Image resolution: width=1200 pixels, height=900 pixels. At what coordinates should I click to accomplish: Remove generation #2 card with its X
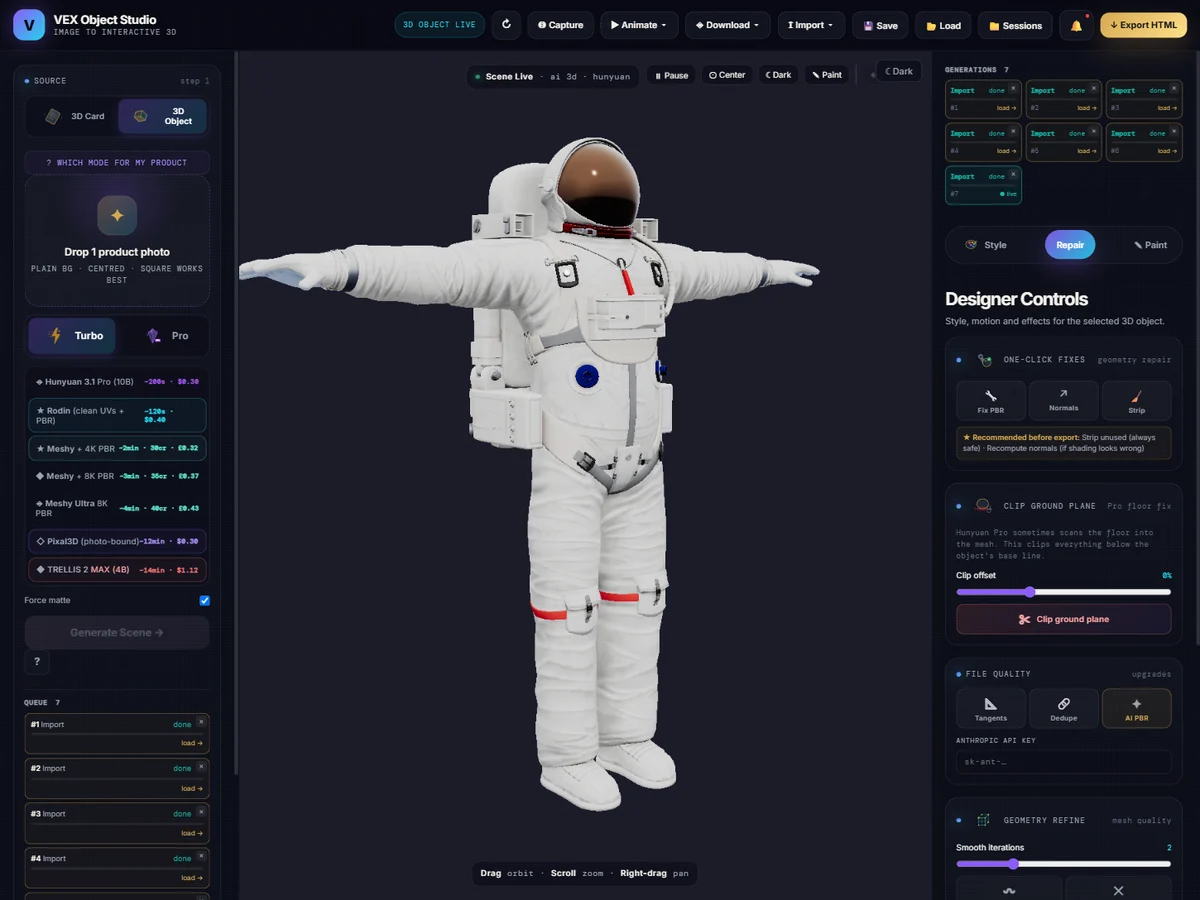pos(1093,89)
